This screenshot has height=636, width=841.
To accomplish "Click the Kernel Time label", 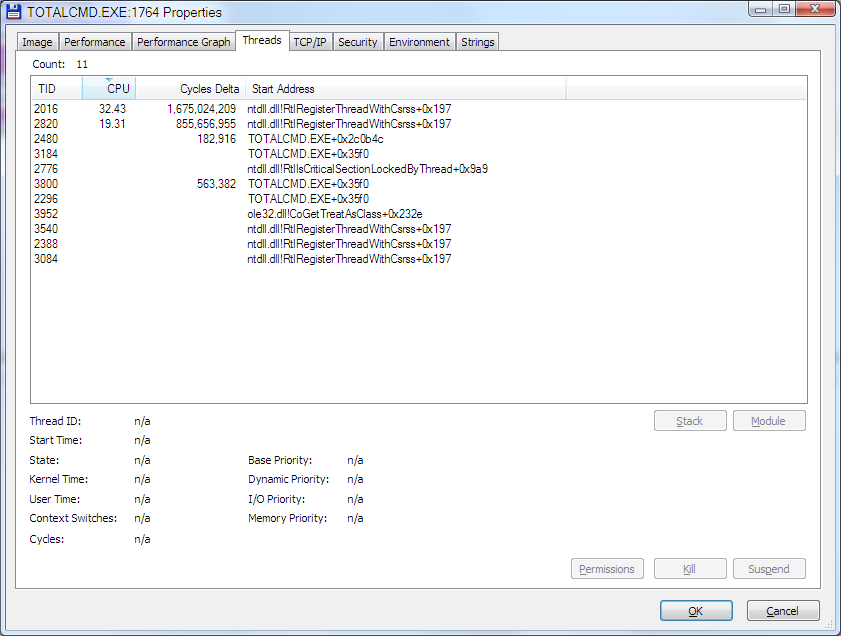I will pyautogui.click(x=58, y=479).
